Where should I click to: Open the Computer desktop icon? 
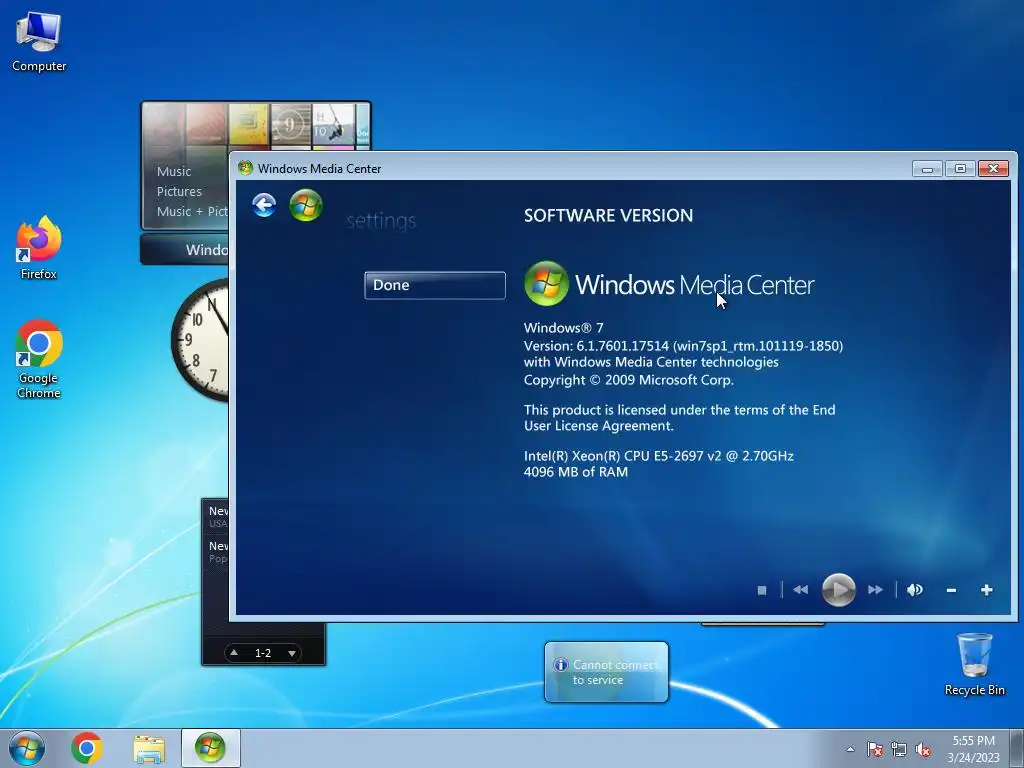pyautogui.click(x=39, y=42)
